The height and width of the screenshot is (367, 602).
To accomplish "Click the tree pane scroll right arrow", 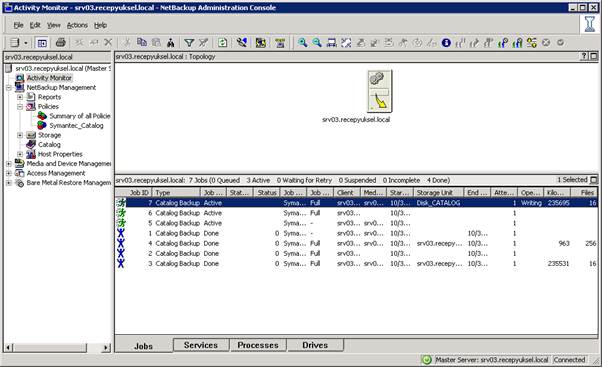I will point(106,348).
